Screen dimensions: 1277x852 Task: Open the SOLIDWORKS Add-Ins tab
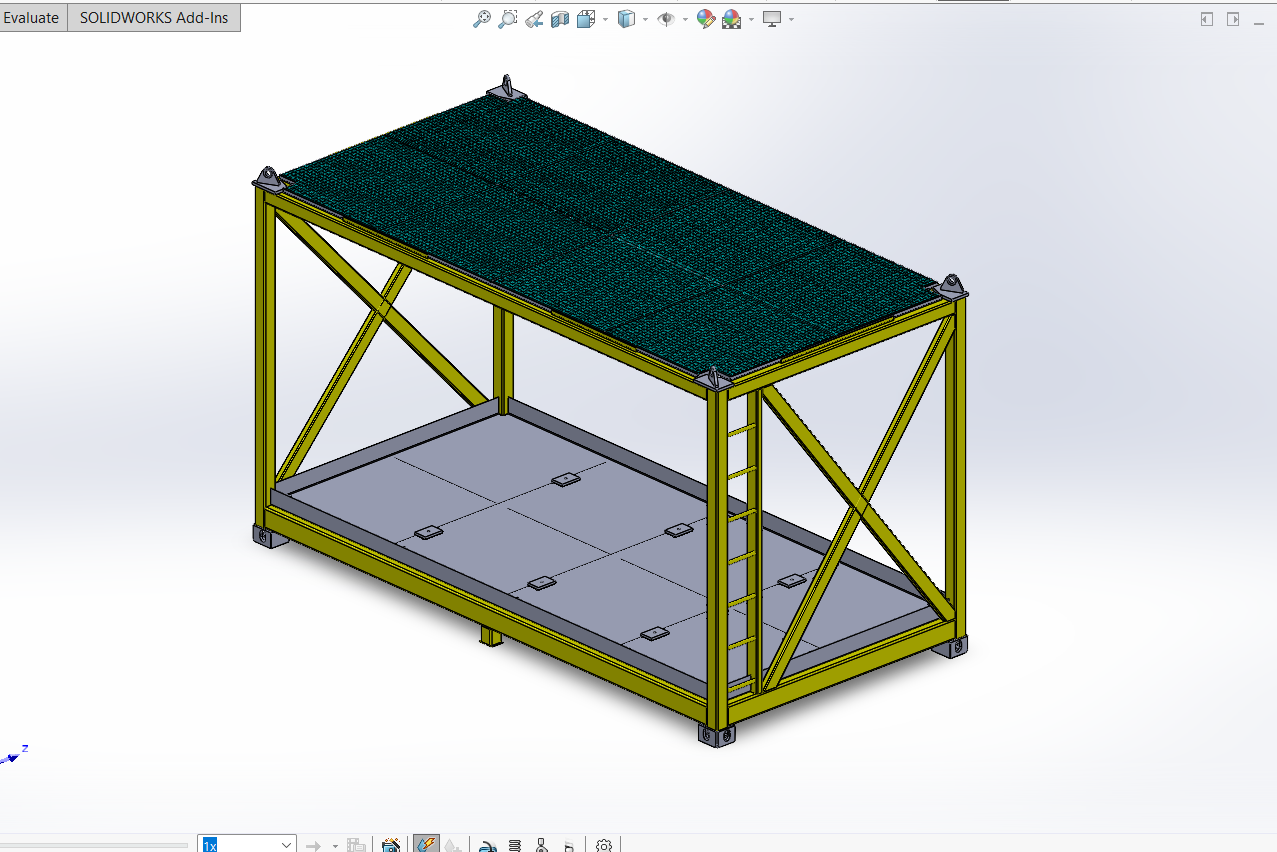click(154, 18)
